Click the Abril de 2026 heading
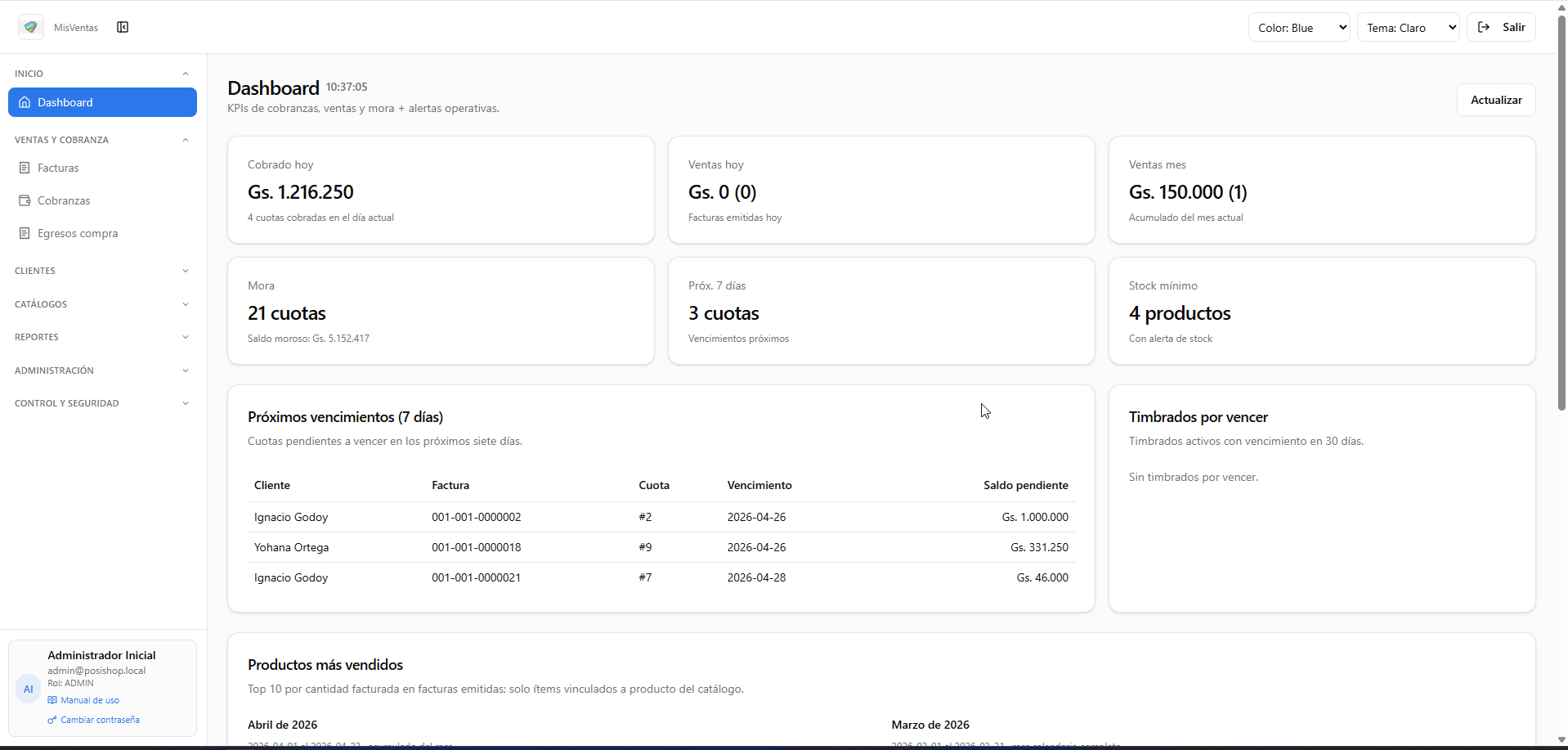Image resolution: width=1568 pixels, height=750 pixels. [283, 725]
